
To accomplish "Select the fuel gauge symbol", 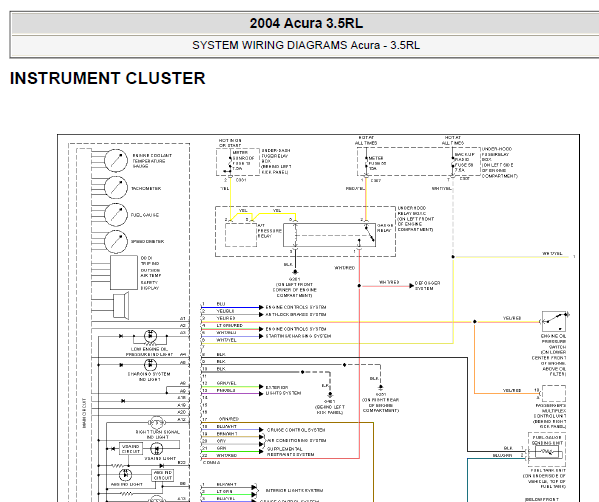I will [116, 214].
